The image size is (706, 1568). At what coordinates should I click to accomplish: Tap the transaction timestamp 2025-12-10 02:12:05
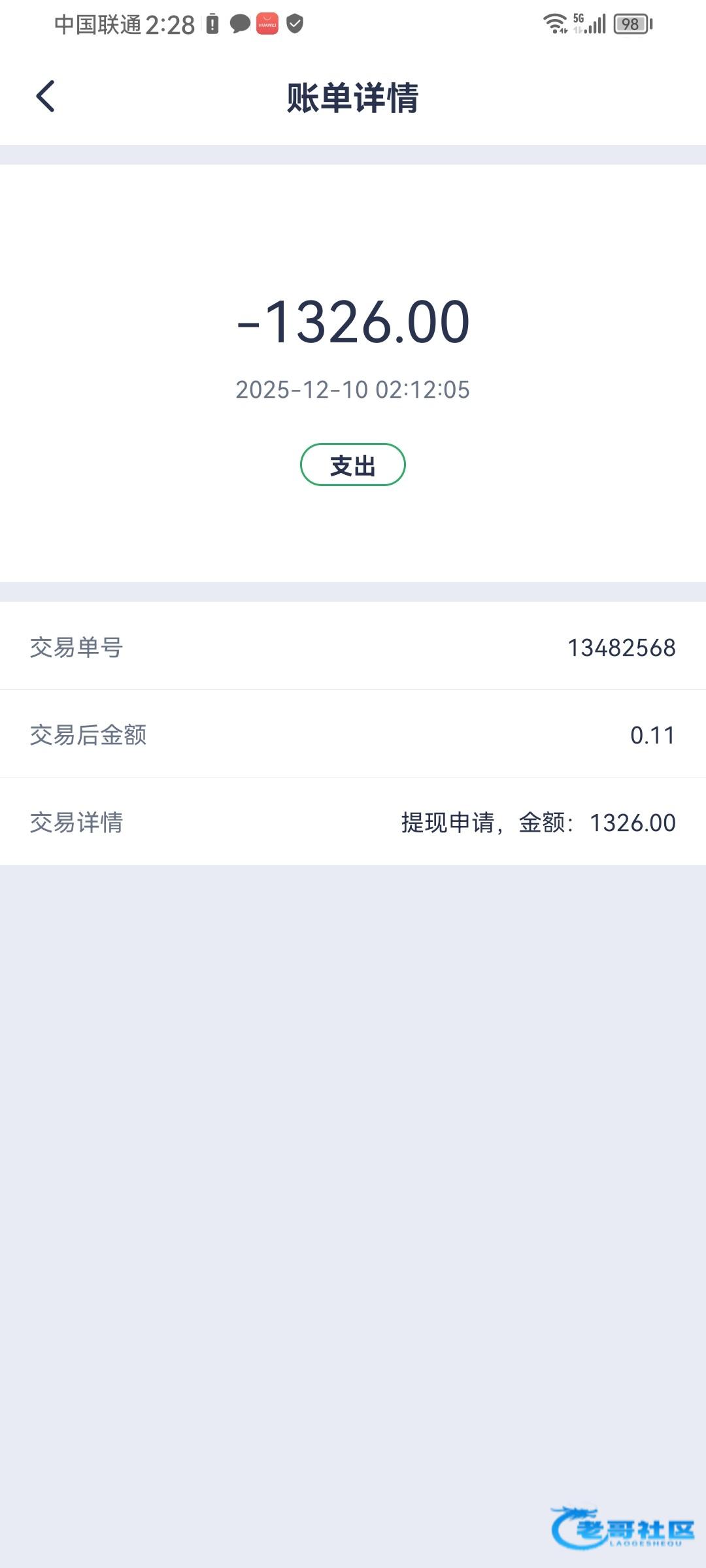point(353,390)
